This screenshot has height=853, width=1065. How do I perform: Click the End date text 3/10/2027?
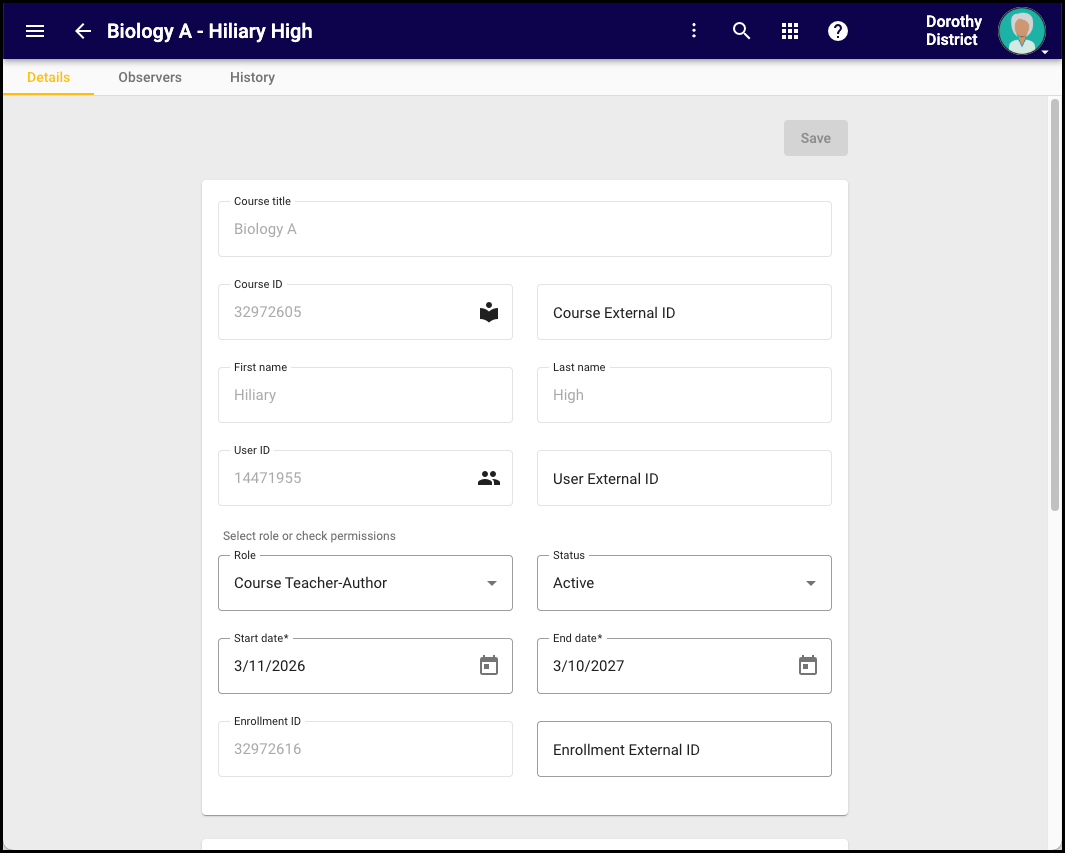point(588,666)
